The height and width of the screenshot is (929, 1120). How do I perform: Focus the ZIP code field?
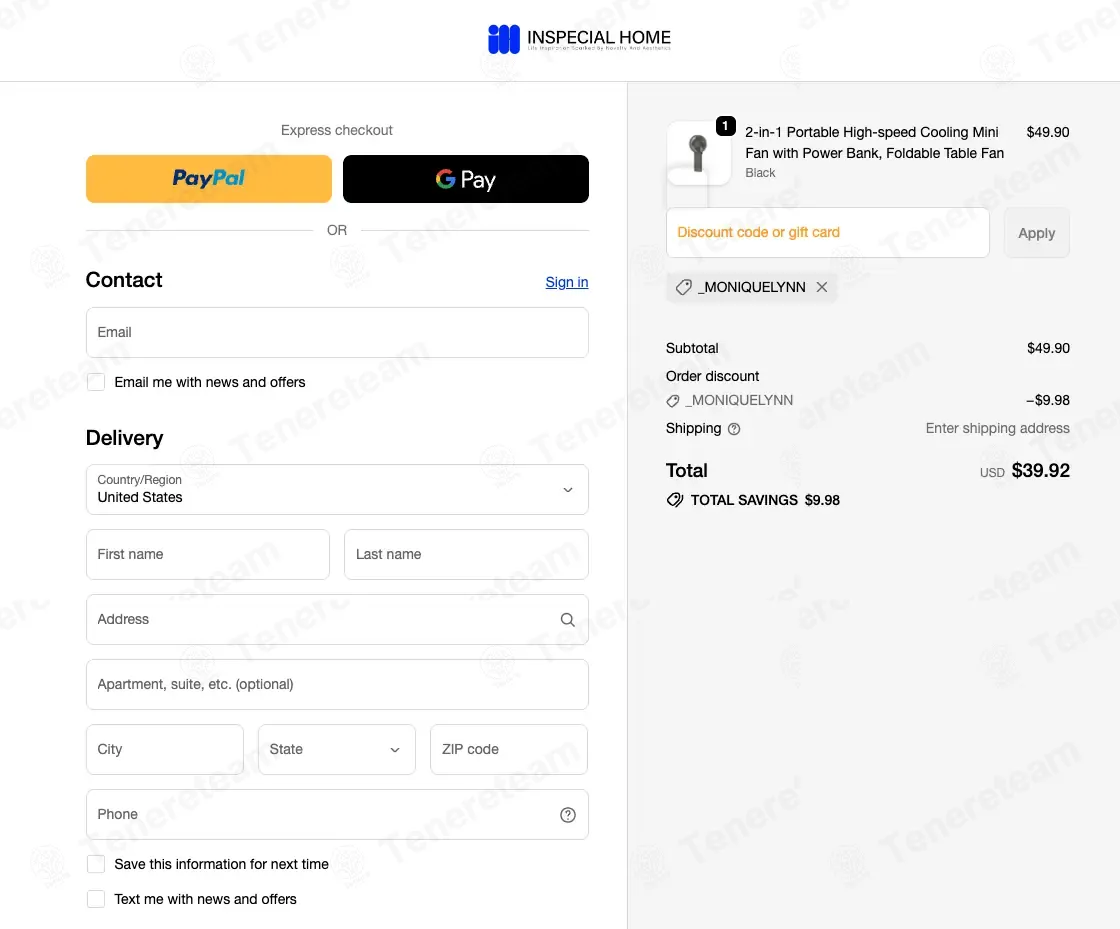509,749
